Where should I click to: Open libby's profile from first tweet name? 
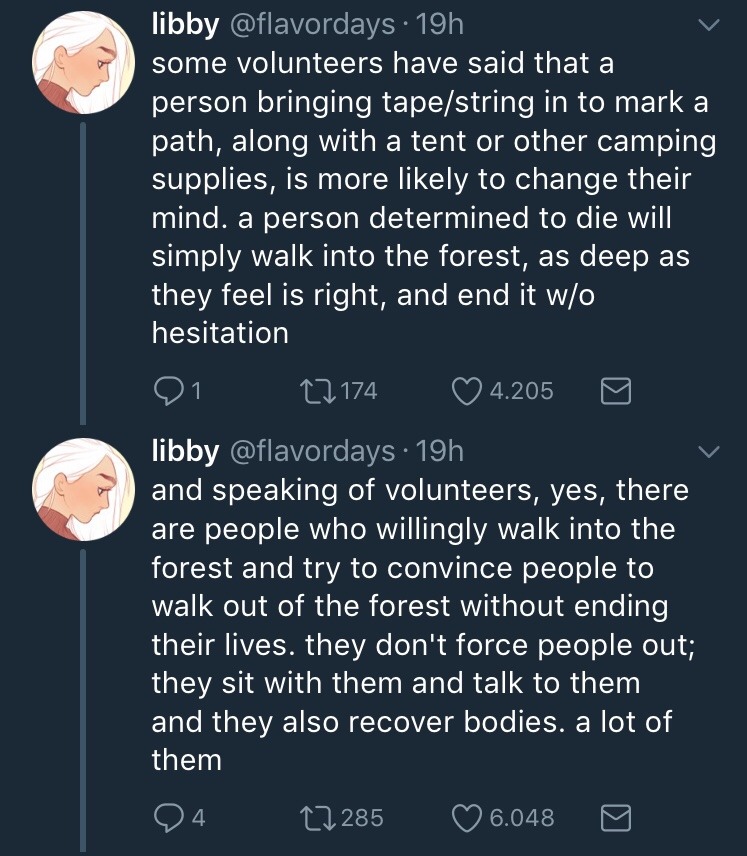tap(185, 24)
